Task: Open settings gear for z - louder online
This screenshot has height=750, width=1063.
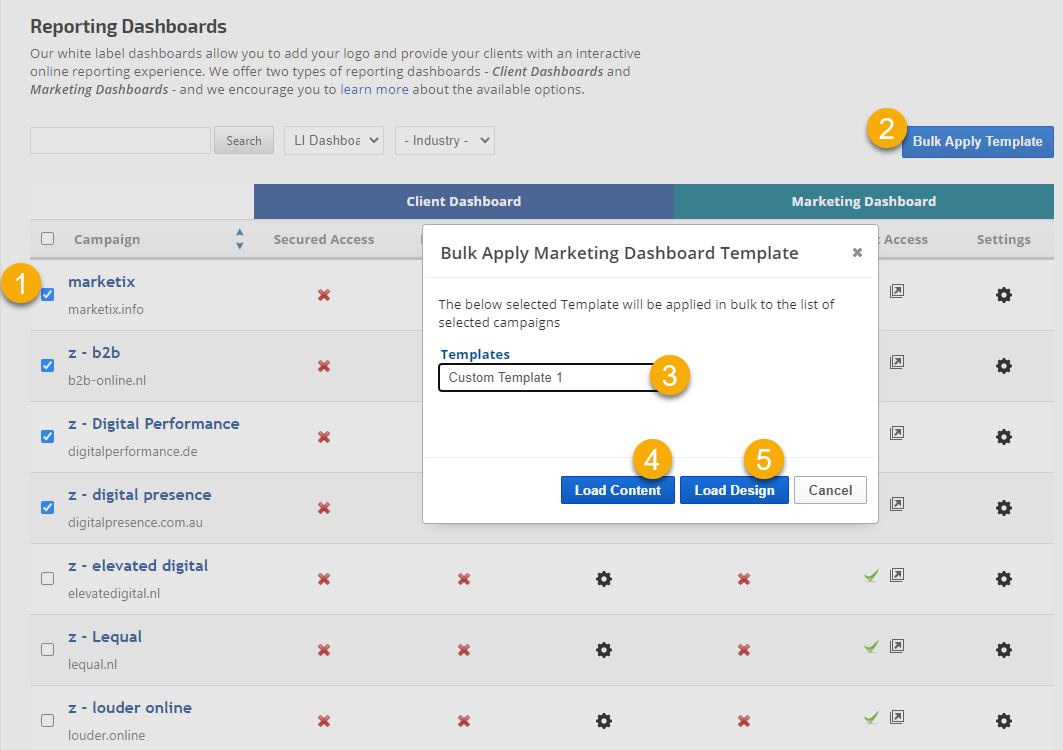Action: (x=1004, y=721)
